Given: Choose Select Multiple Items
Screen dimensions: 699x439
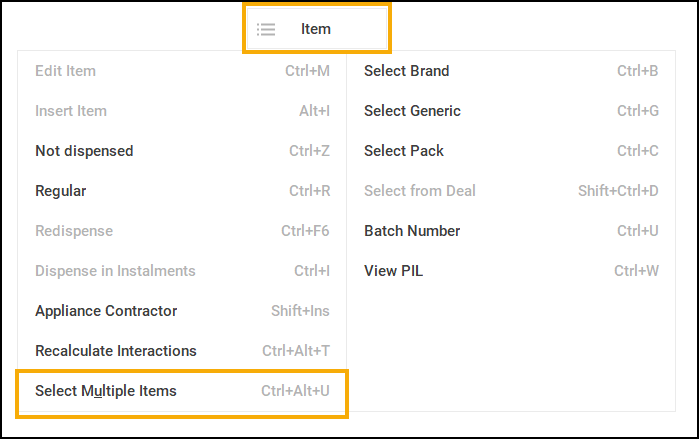Looking at the screenshot, I should pyautogui.click(x=106, y=391).
